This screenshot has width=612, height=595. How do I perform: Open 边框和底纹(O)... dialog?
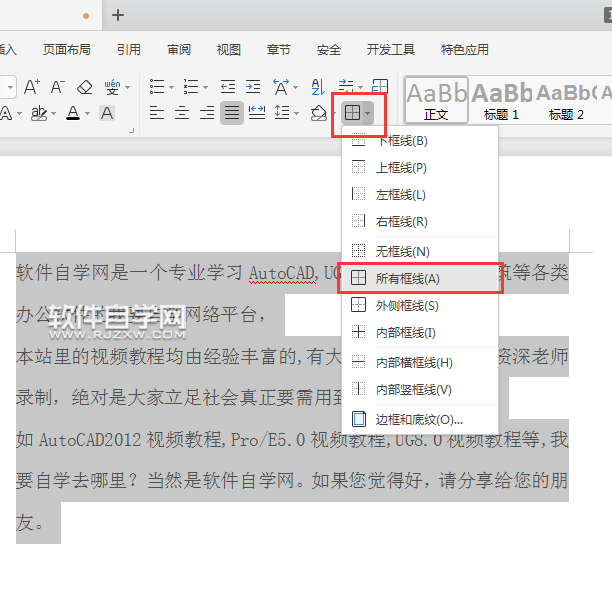(x=420, y=419)
